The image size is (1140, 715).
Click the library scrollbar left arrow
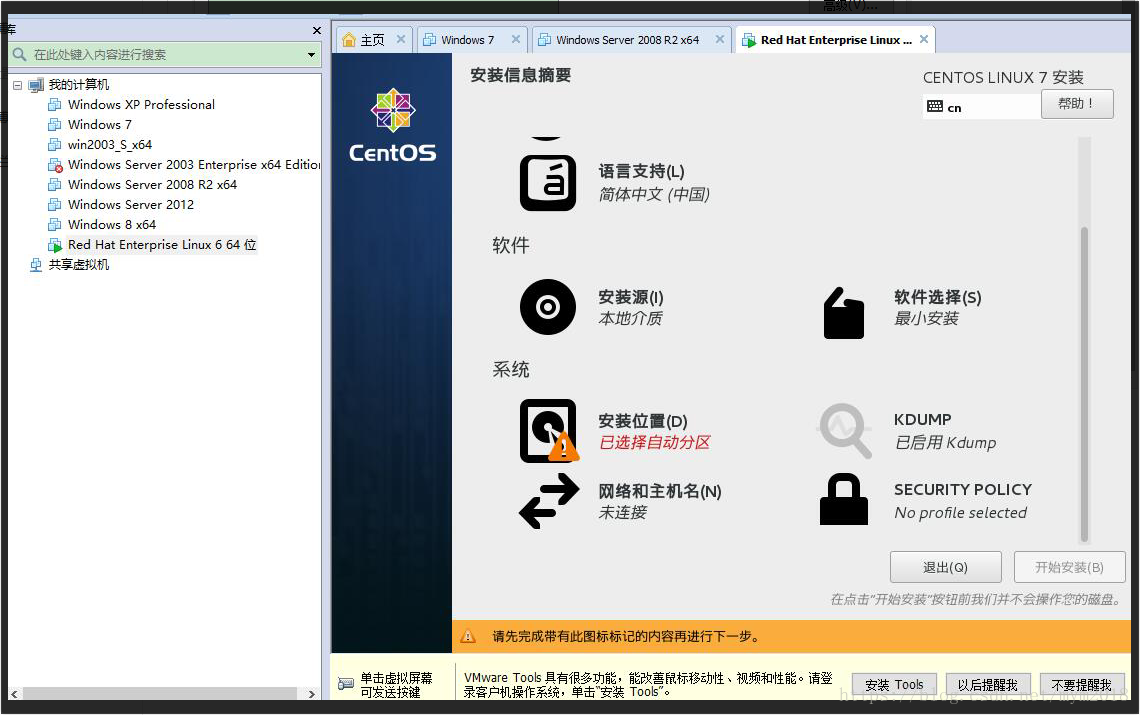(x=14, y=694)
